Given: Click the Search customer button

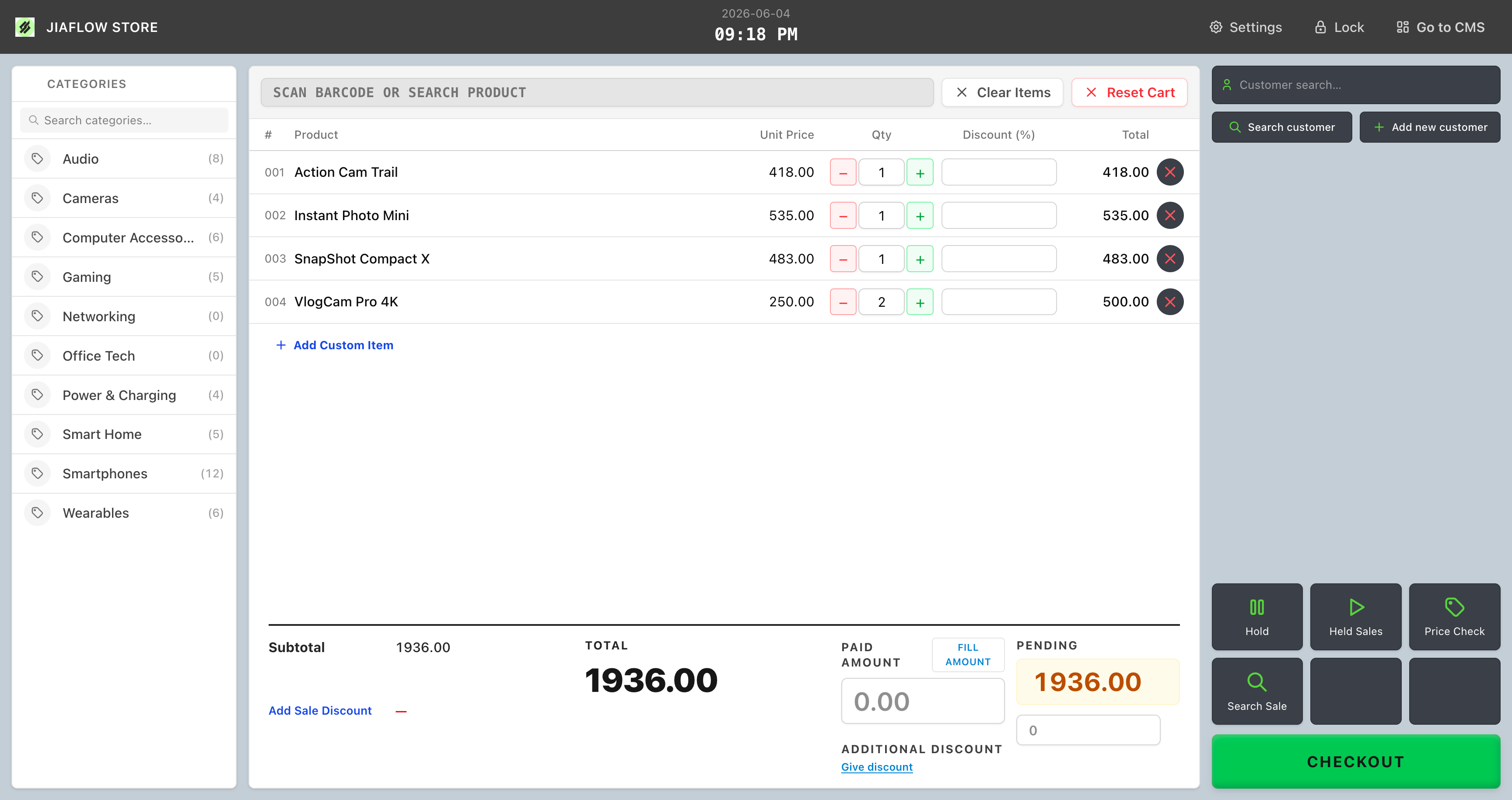Looking at the screenshot, I should click(x=1281, y=127).
